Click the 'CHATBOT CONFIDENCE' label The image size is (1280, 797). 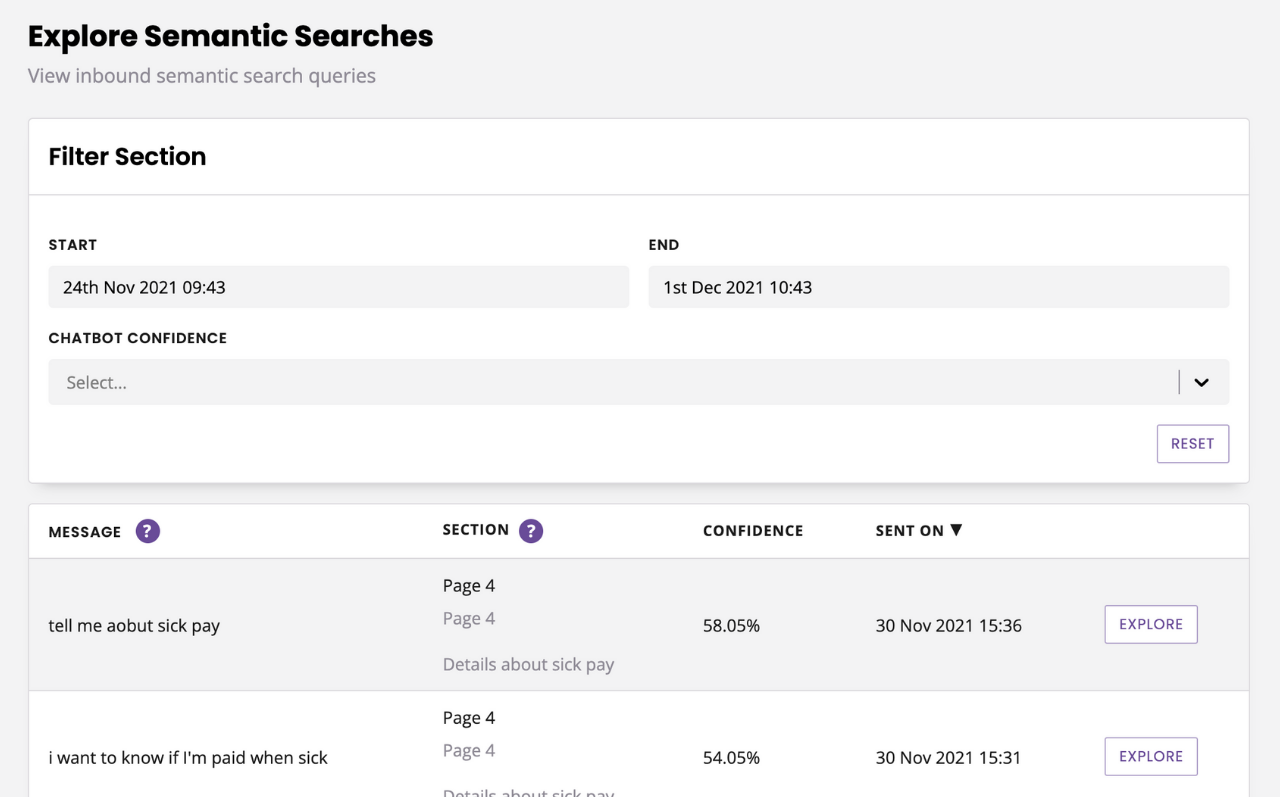138,338
